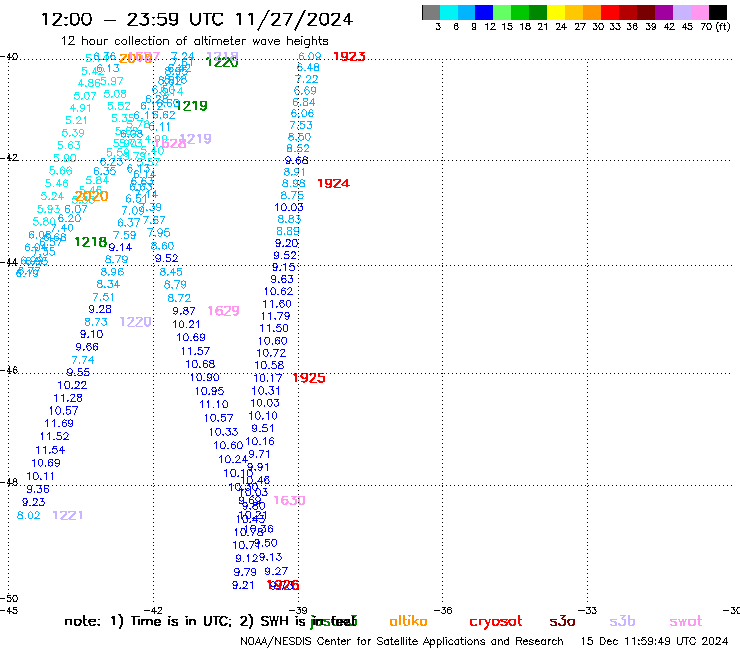Click the bright red swatch in the legend
740x650 pixels.
610,12
